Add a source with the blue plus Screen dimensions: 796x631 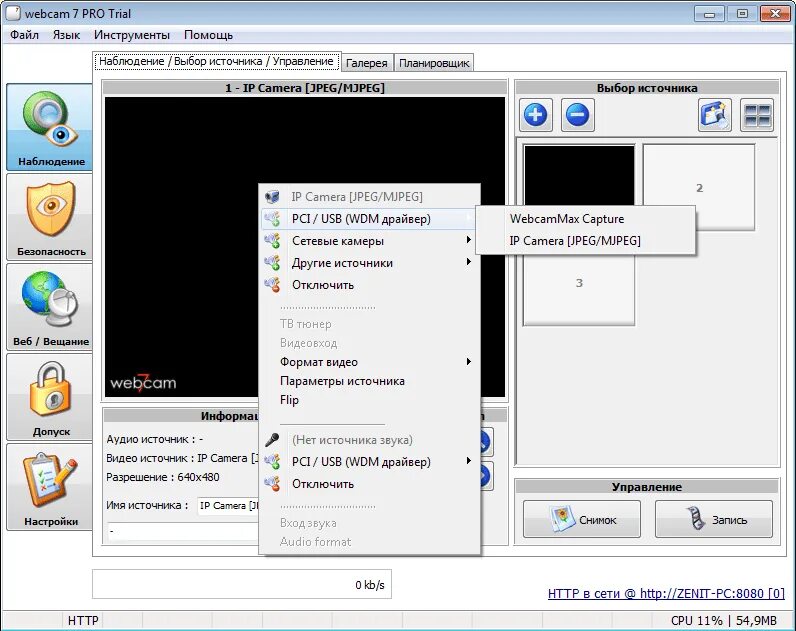coord(536,115)
